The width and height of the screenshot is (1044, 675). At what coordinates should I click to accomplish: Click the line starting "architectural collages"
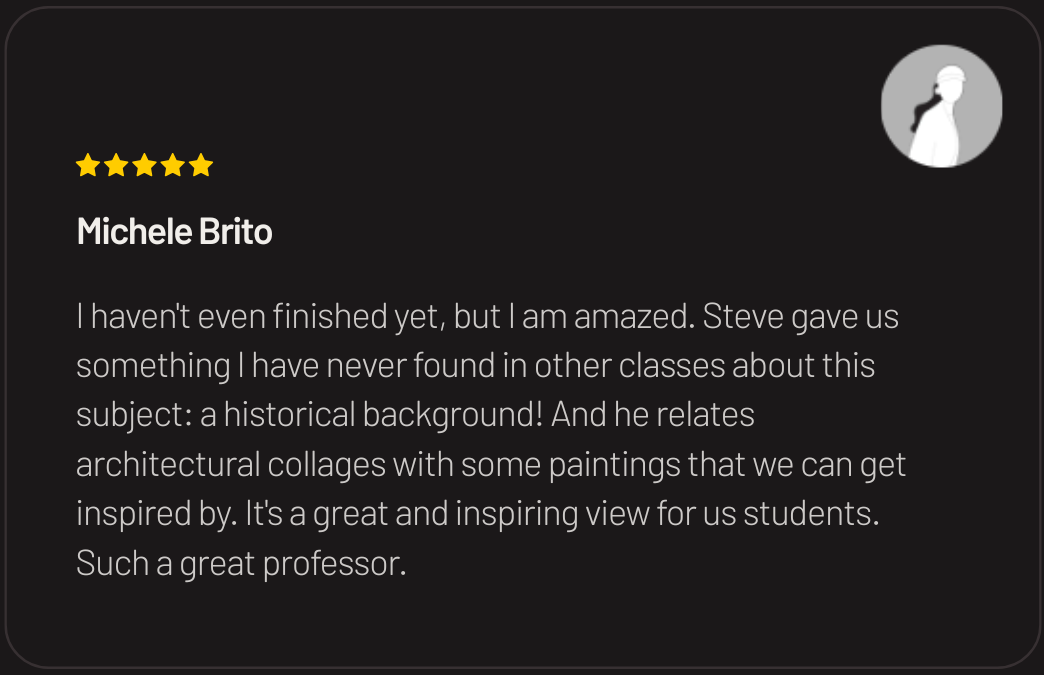[491, 465]
